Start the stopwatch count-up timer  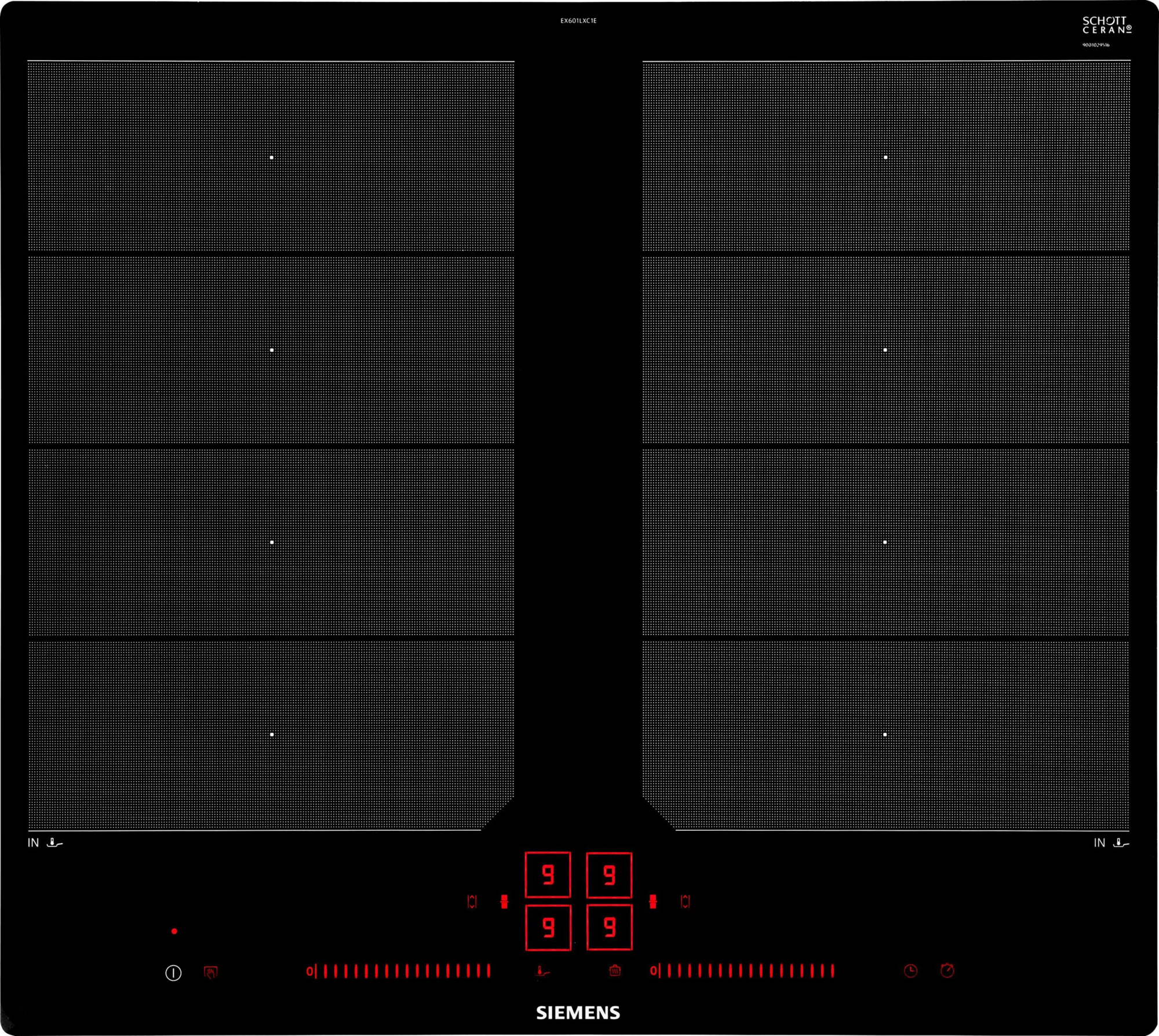point(947,971)
